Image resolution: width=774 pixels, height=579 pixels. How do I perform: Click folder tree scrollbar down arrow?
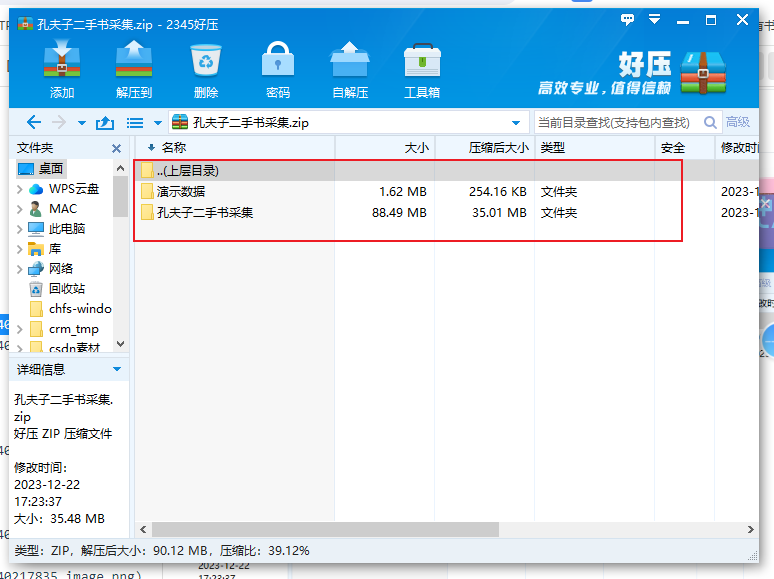(x=120, y=344)
